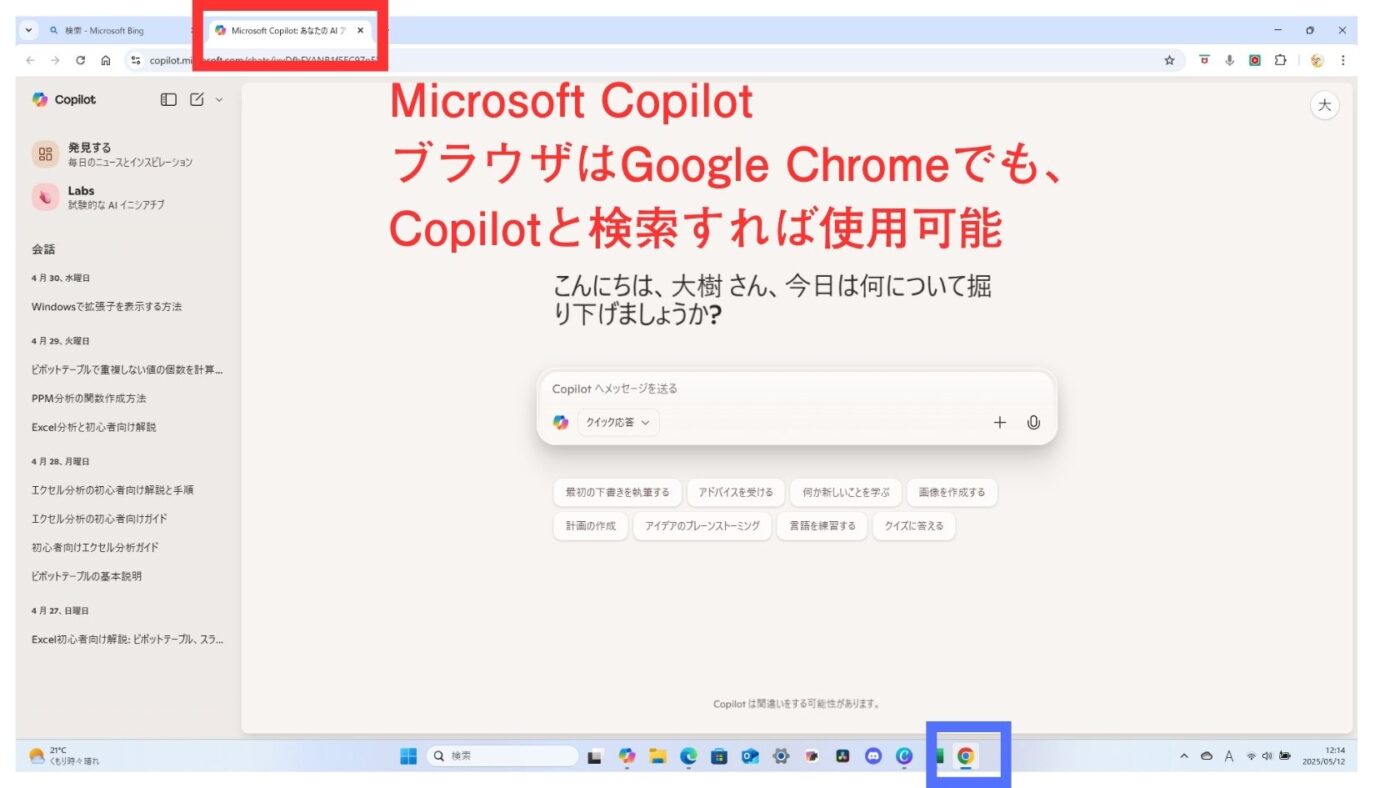This screenshot has width=1400, height=788.
Task: Click the site info icon in address bar
Action: 137,60
